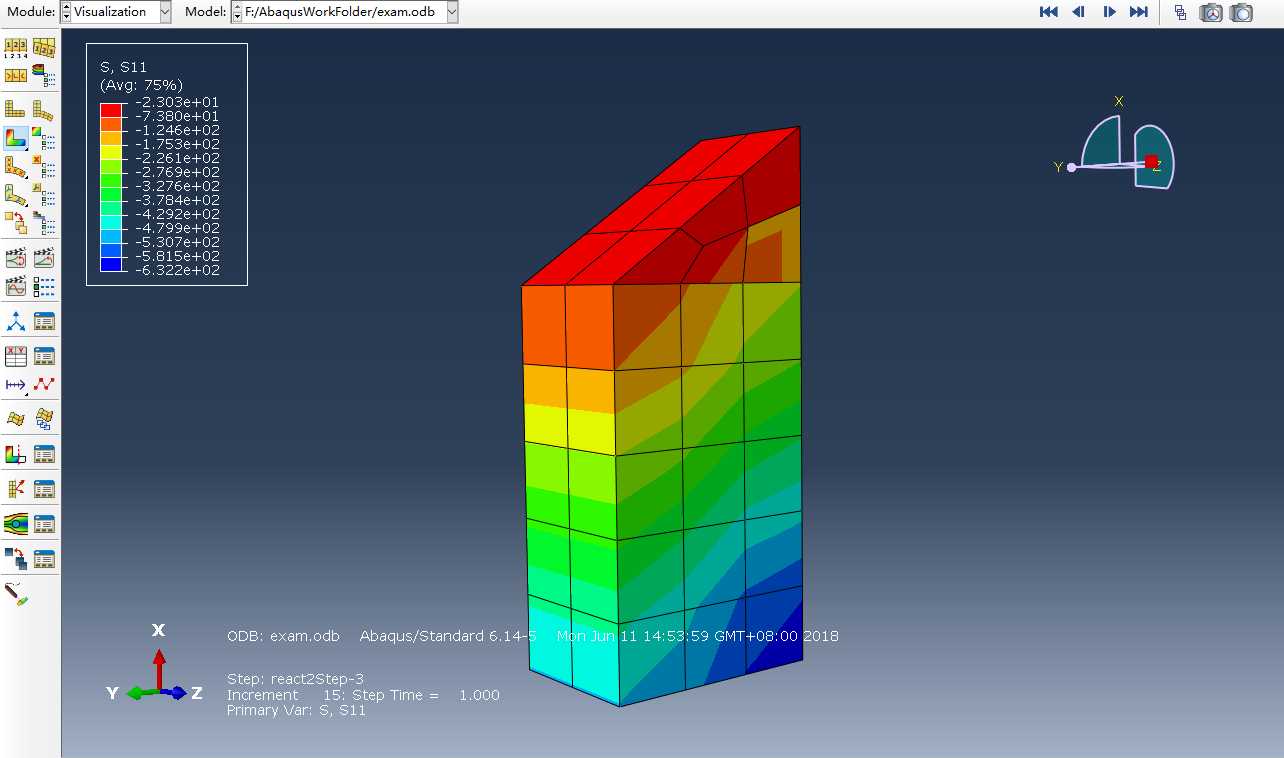Plot the deformed shape
This screenshot has height=758, width=1284.
44,109
